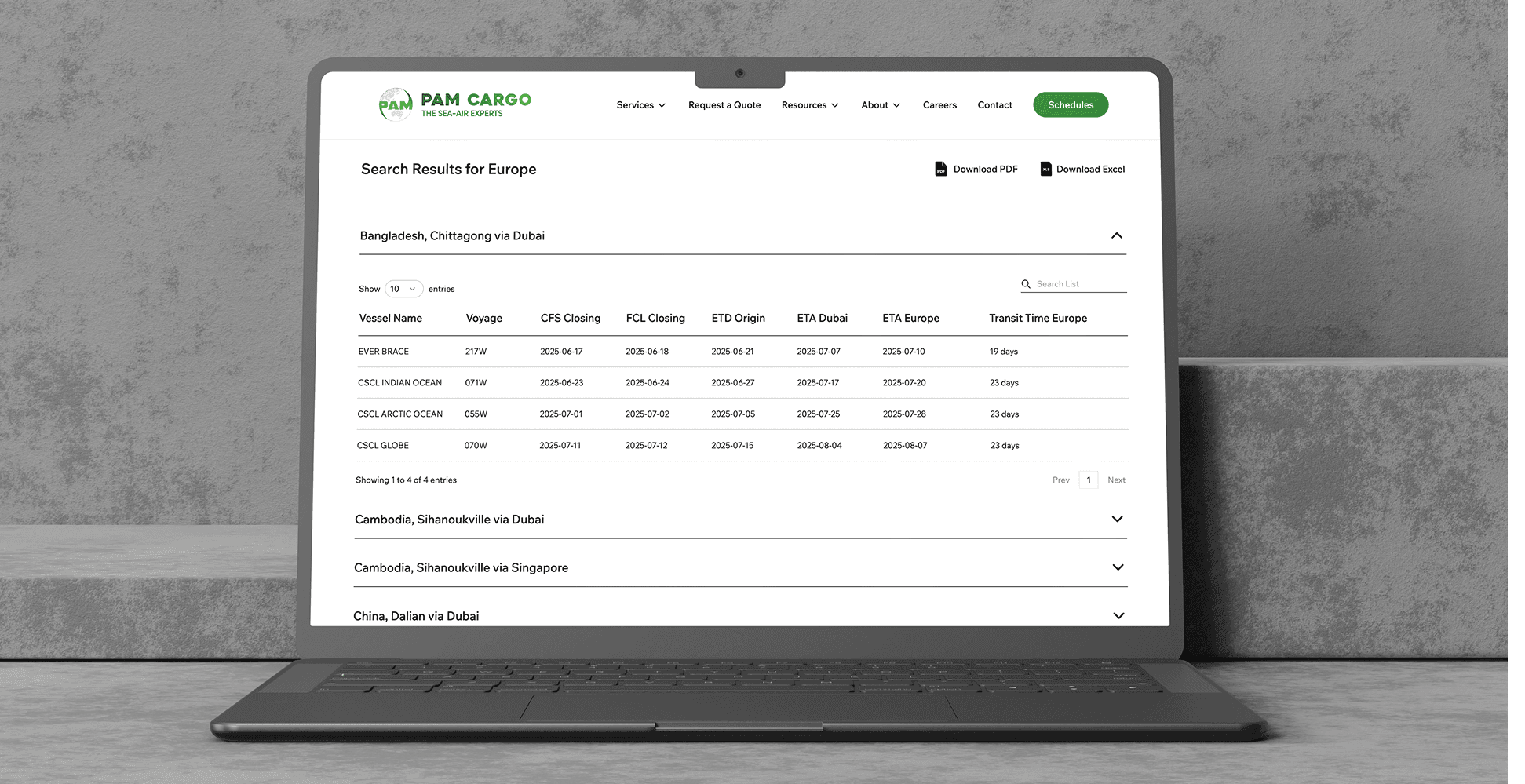This screenshot has width=1525, height=784.
Task: Expand Cambodia, Sihanoukville via Dubai chevron
Action: pos(1117,519)
